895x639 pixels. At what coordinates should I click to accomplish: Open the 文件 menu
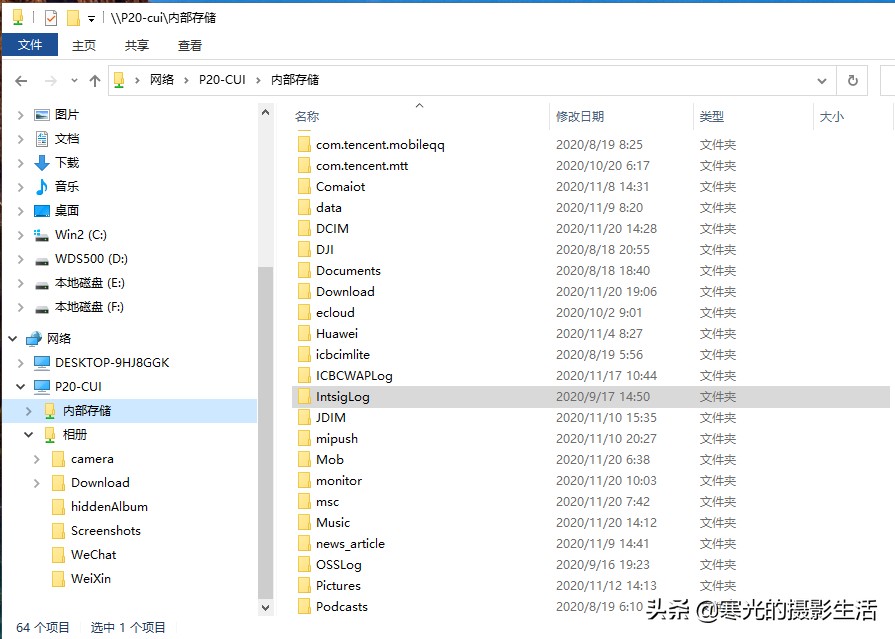coord(30,45)
